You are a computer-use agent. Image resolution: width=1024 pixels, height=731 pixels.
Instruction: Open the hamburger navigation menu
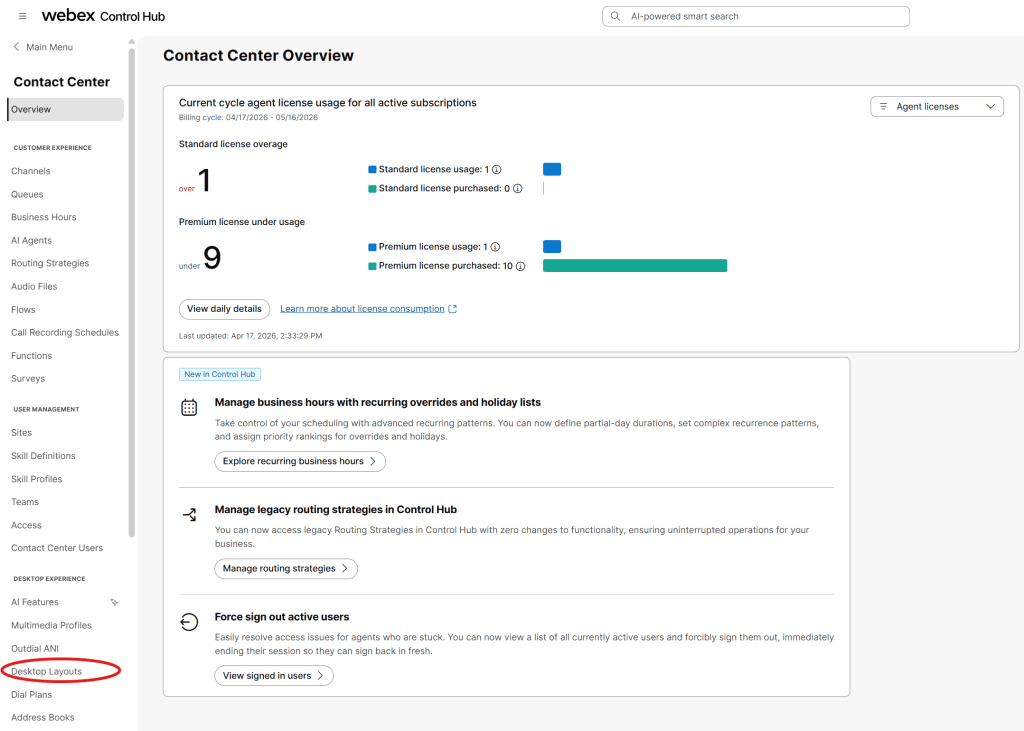(23, 17)
